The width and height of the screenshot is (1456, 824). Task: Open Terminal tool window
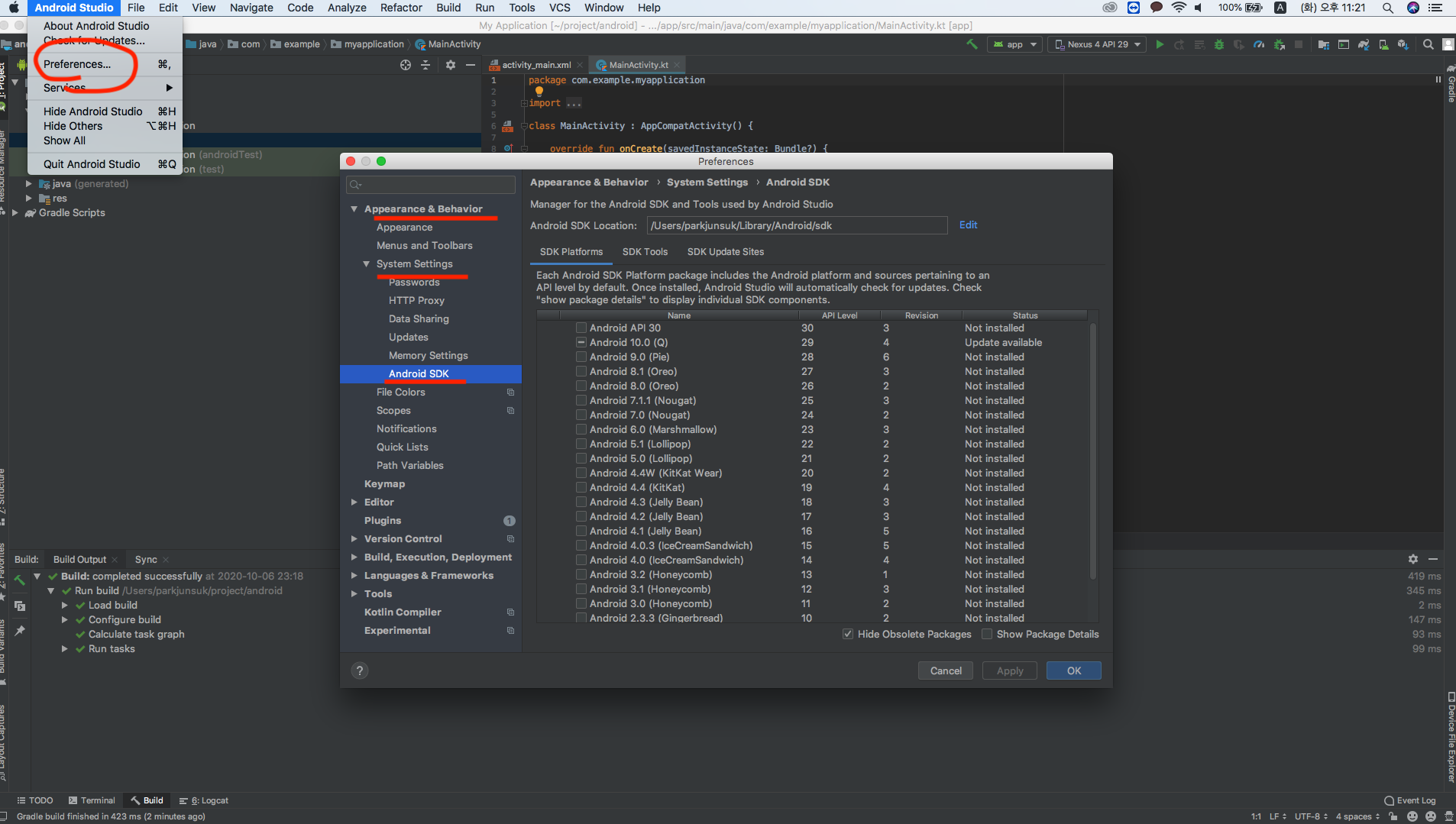(92, 800)
